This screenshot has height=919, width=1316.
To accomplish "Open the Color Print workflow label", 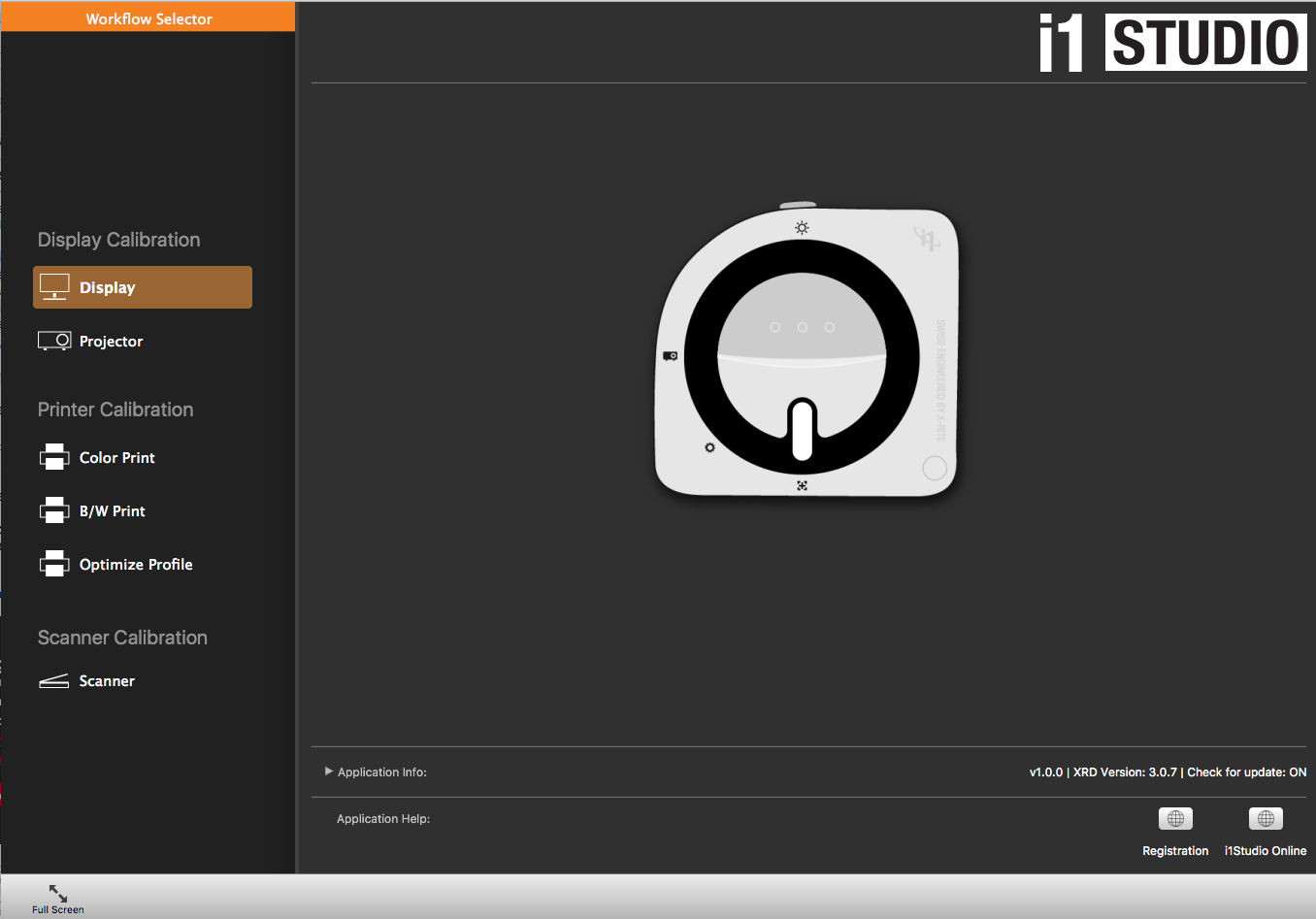I will point(117,458).
